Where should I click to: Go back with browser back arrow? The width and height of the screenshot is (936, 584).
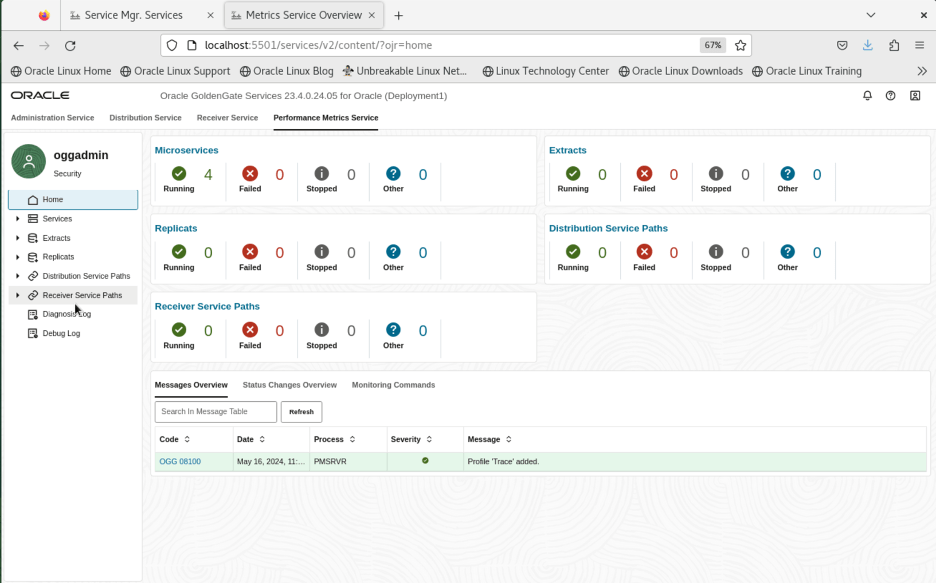19,45
